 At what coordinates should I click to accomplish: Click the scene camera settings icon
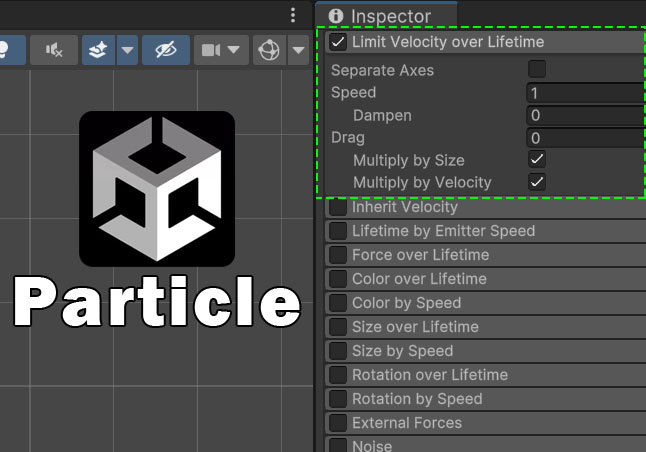(211, 50)
